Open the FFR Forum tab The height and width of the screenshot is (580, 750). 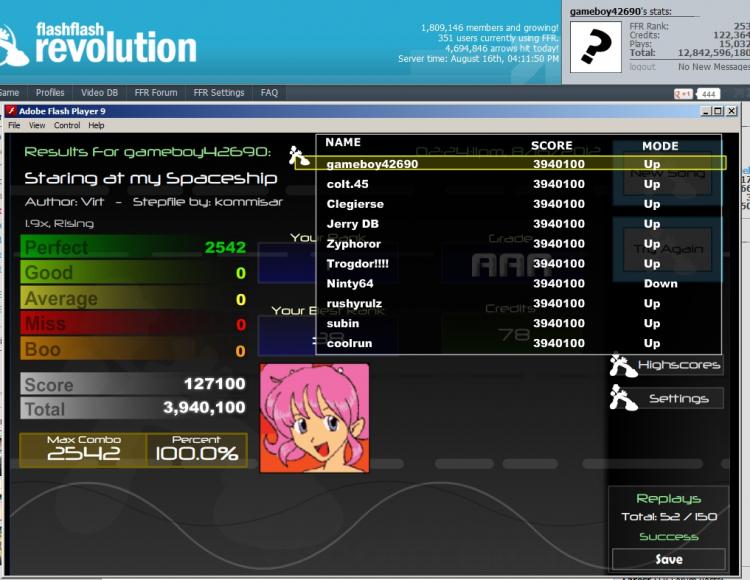(156, 93)
